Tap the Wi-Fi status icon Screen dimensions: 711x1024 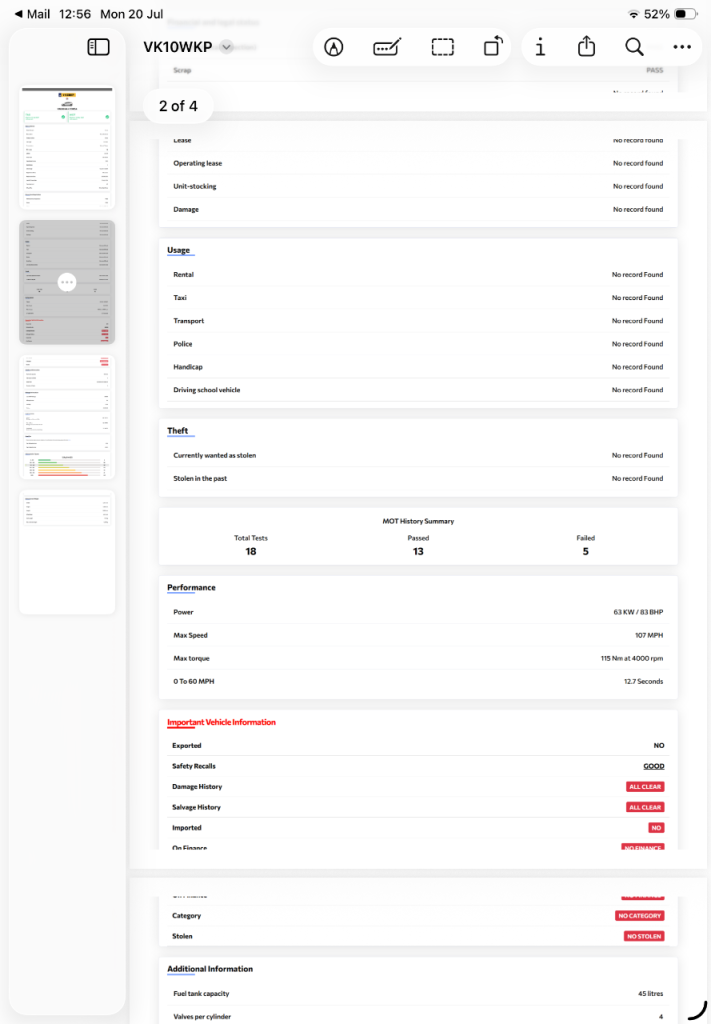(633, 14)
